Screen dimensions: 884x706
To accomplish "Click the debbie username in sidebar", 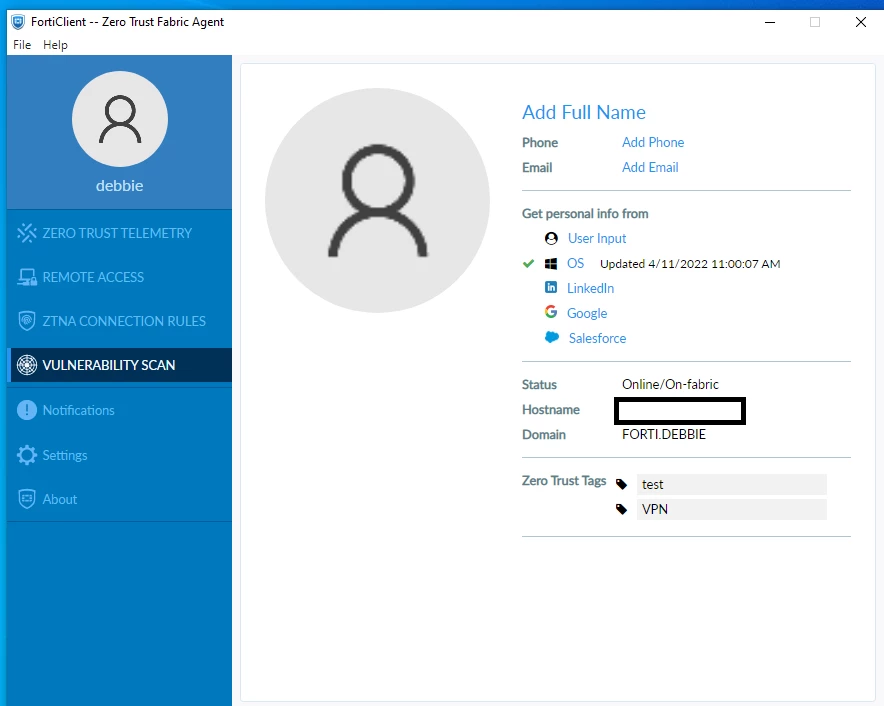I will (120, 186).
